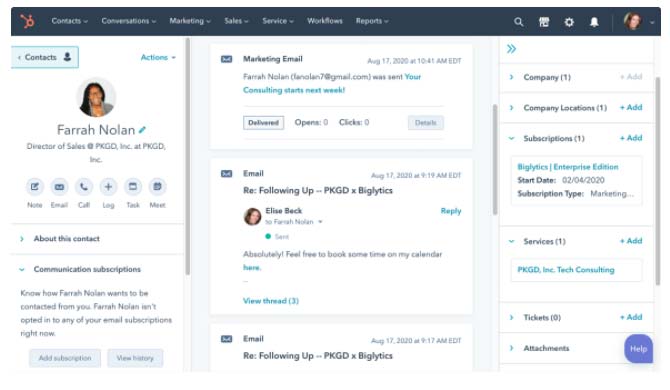
Task: Open recipient dropdown under Elise Beck
Action: point(320,222)
